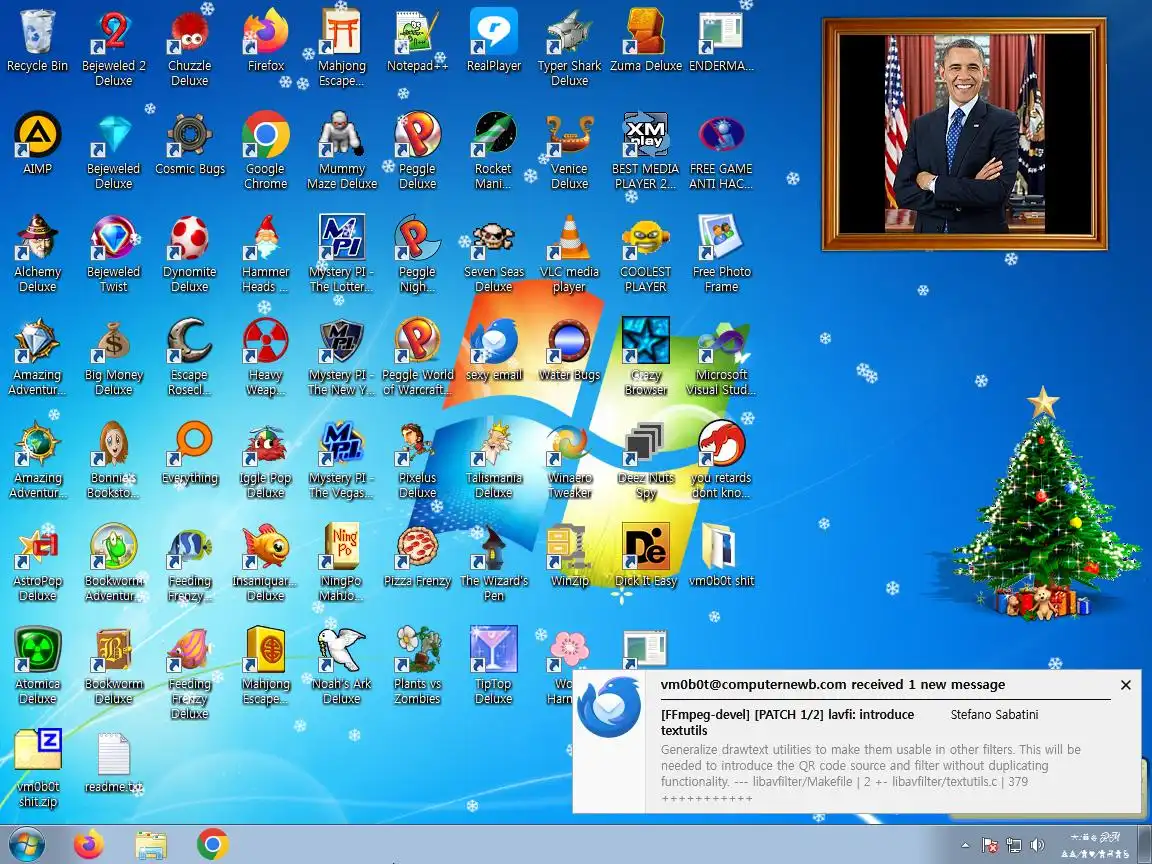1152x864 pixels.
Task: Click the Chuzzle Deluxe desktop icon
Action: click(x=190, y=48)
